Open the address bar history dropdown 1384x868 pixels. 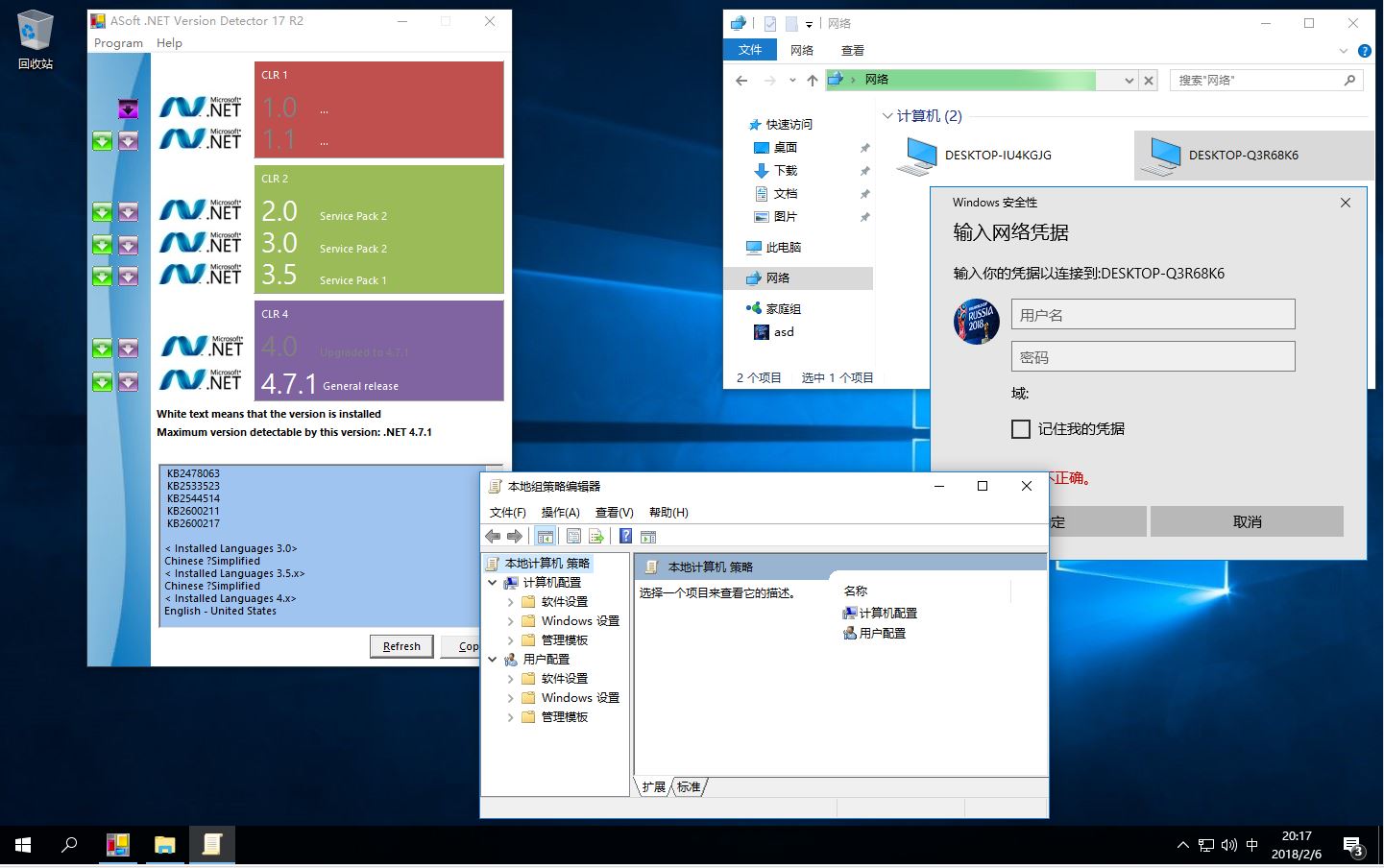(1127, 81)
